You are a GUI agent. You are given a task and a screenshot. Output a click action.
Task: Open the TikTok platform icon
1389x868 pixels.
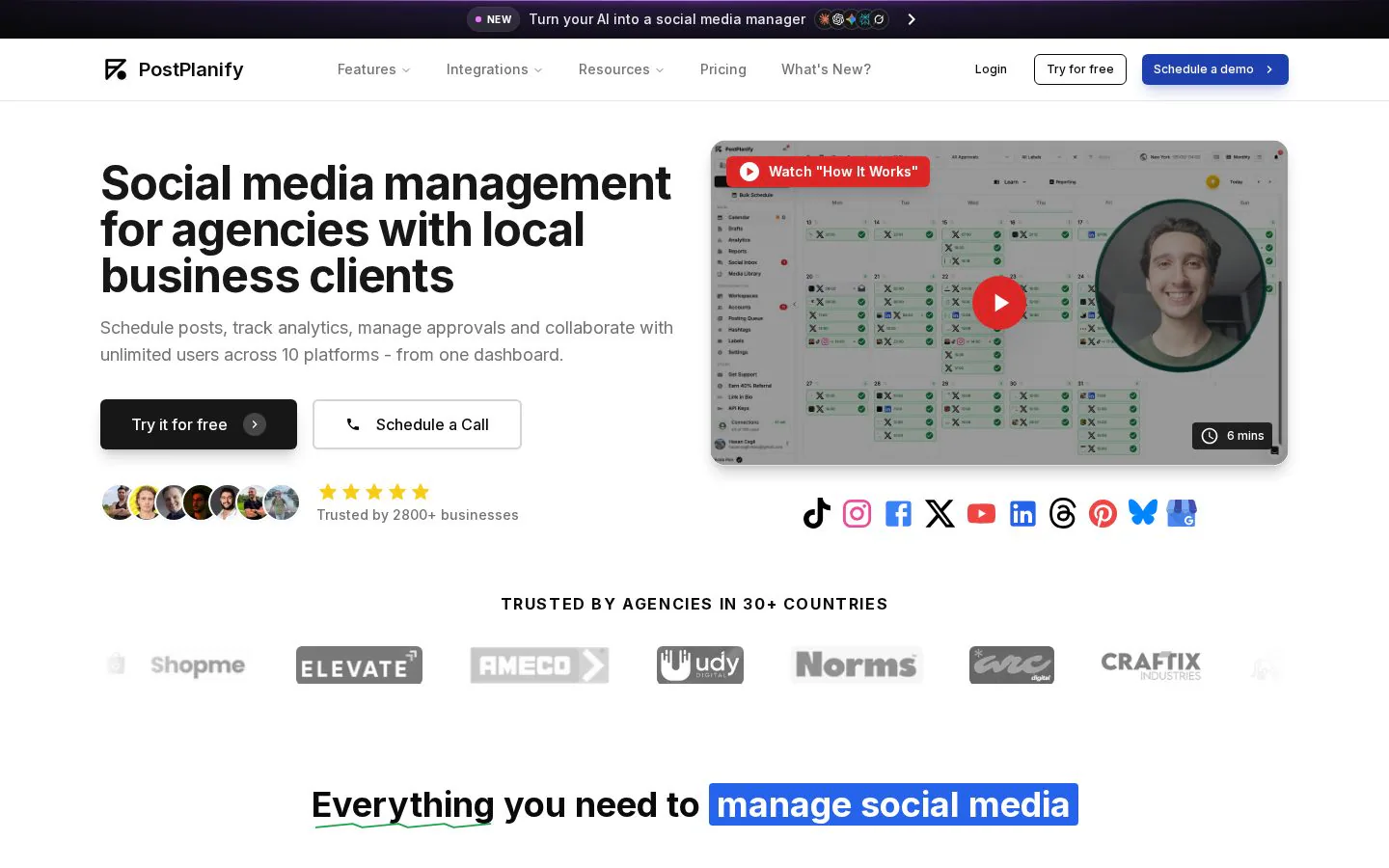(817, 513)
